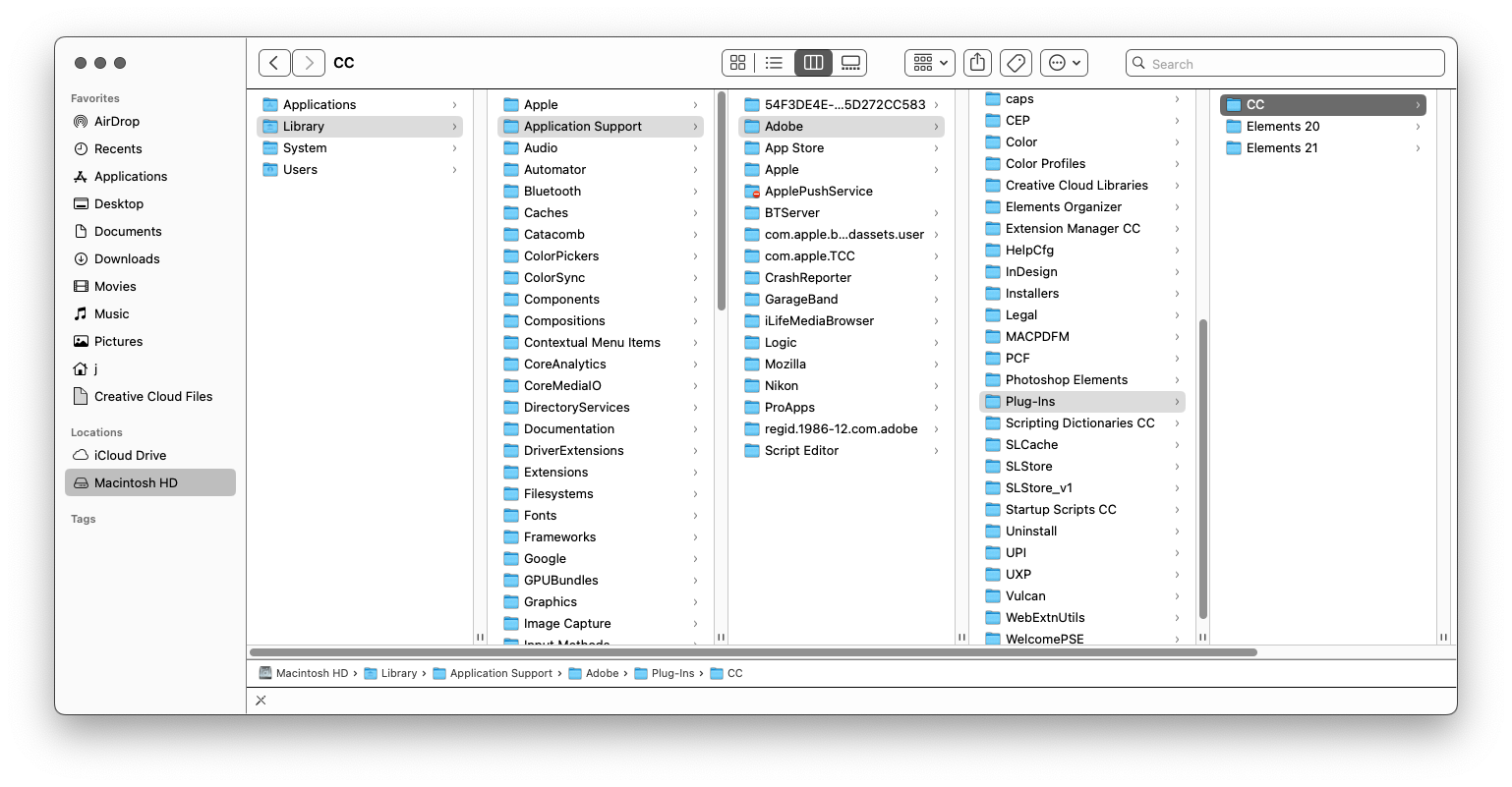Image resolution: width=1512 pixels, height=787 pixels.
Task: Select the Extension Manager CC folder
Action: tap(1082, 229)
